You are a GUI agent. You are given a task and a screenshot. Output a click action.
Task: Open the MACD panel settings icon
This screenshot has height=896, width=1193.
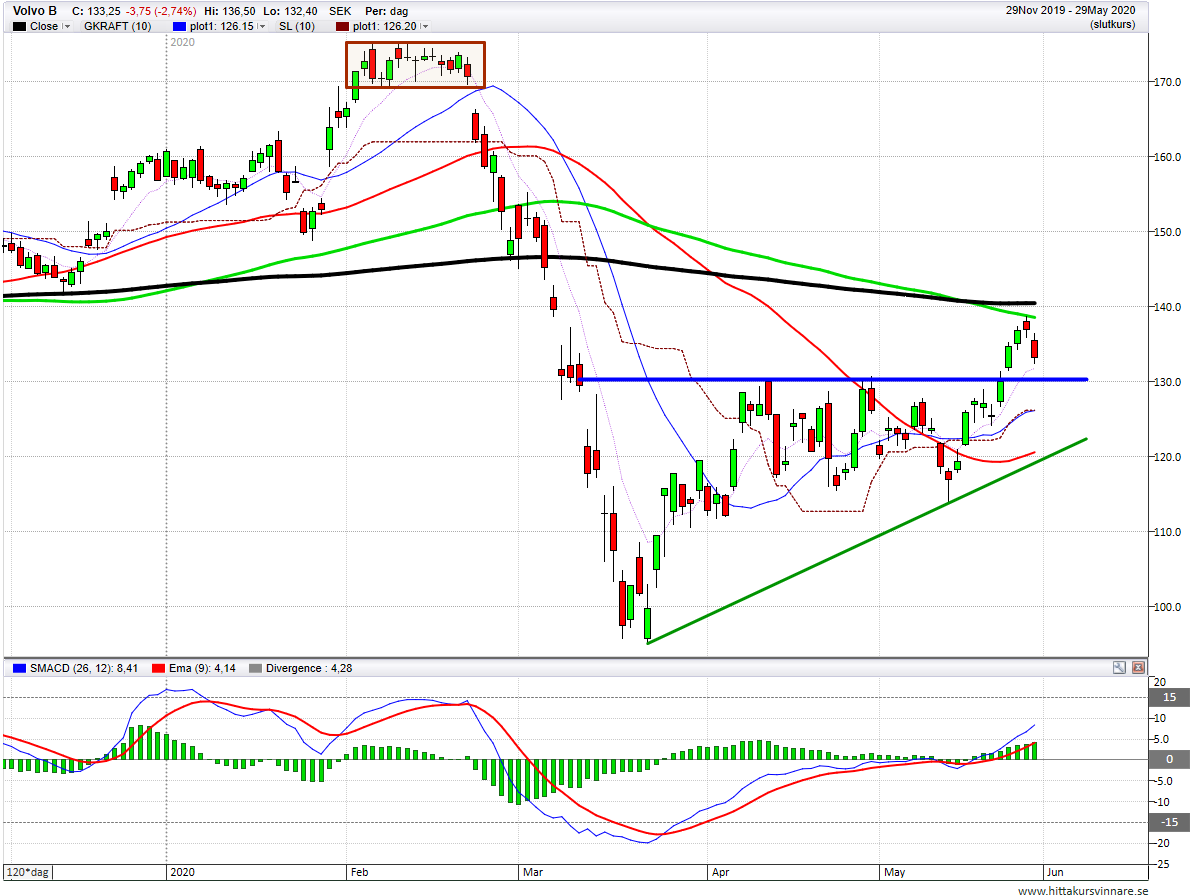(1119, 668)
